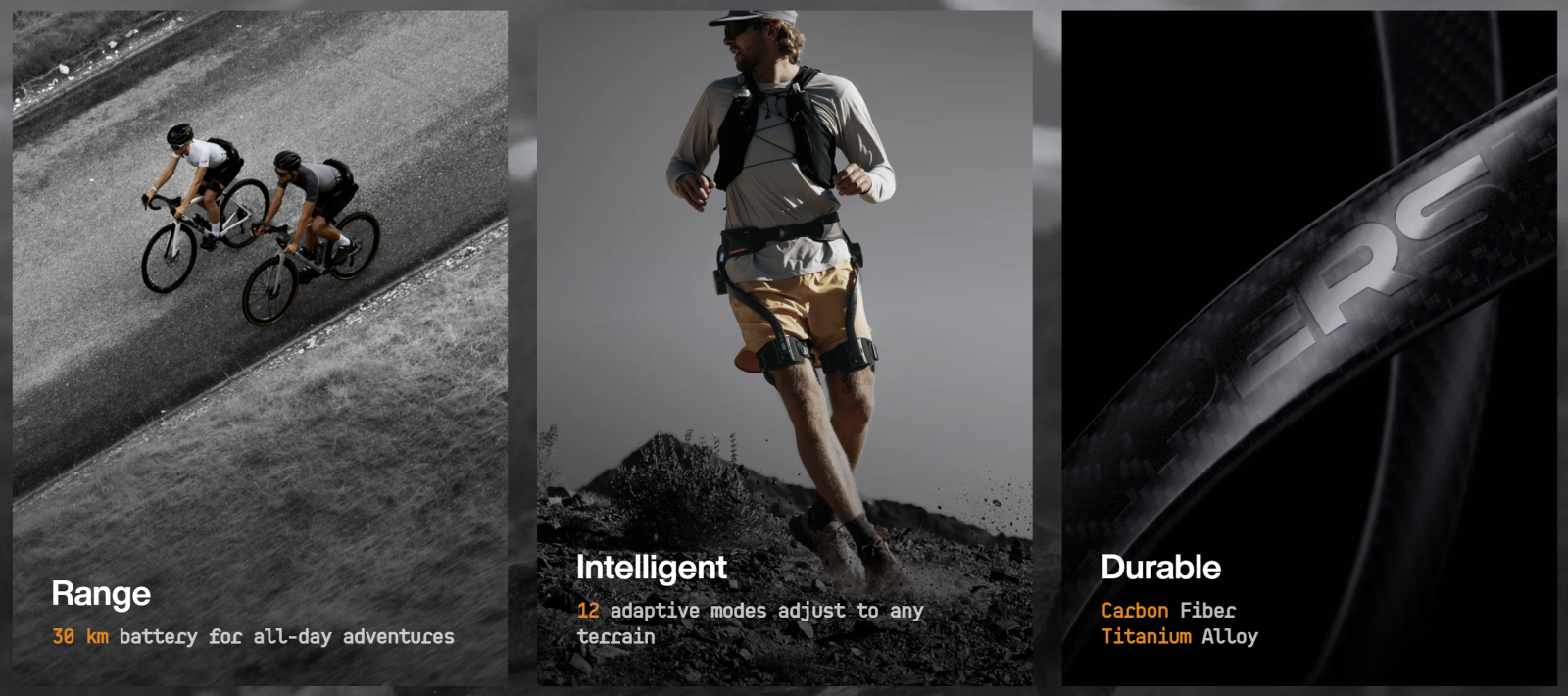Open the Intelligent card heading
Screen dimensions: 1568x696
(x=652, y=568)
